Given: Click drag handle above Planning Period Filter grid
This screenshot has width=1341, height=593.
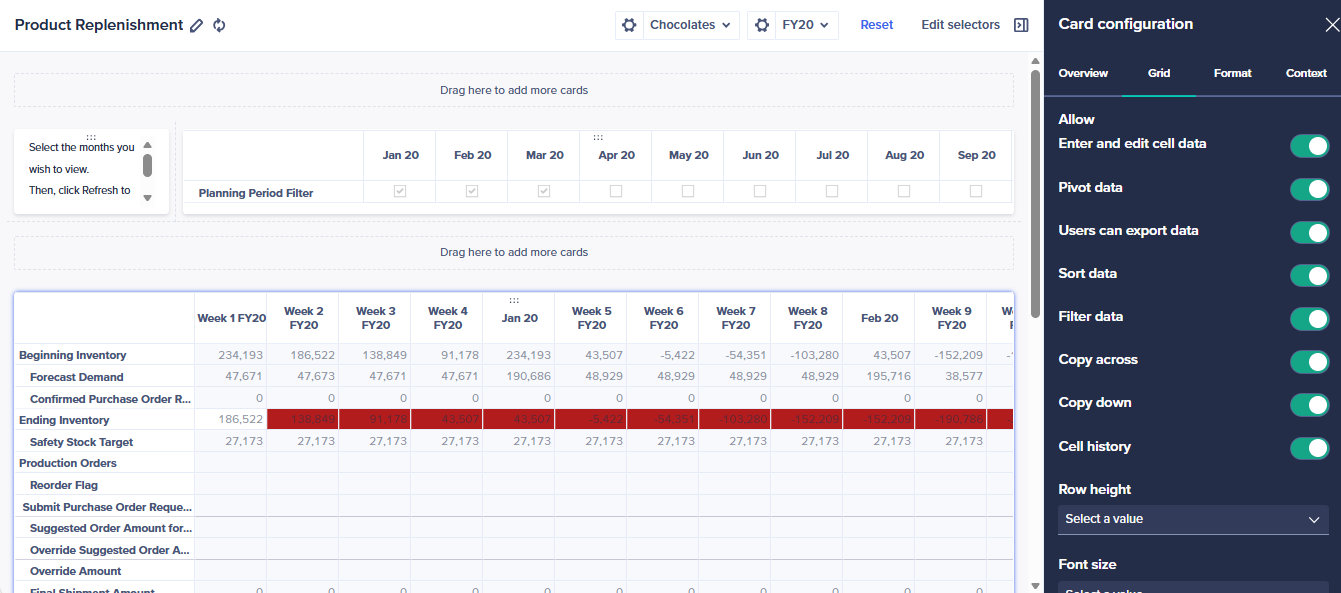Looking at the screenshot, I should pyautogui.click(x=598, y=137).
